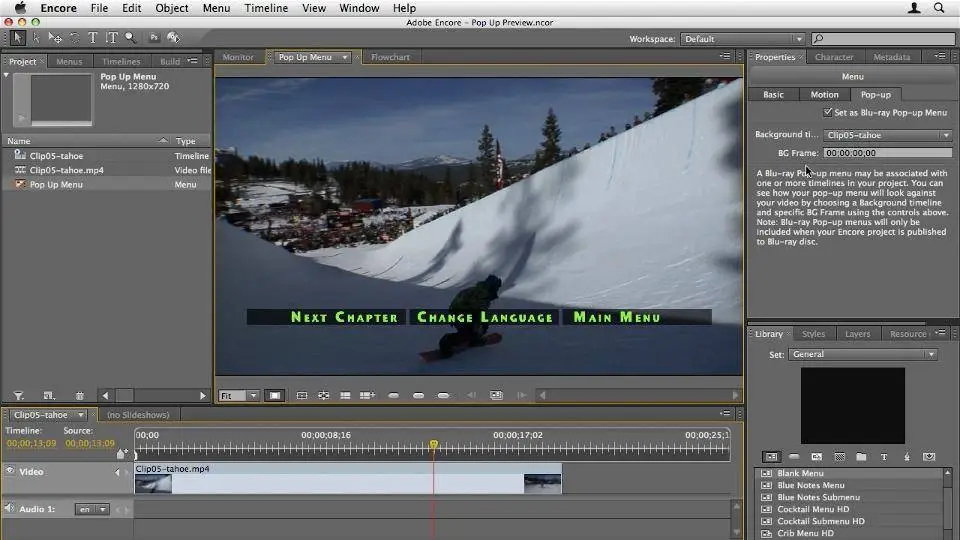Show normal subpicture highlight state
Viewport: 960px width, 540px height.
click(x=394, y=396)
